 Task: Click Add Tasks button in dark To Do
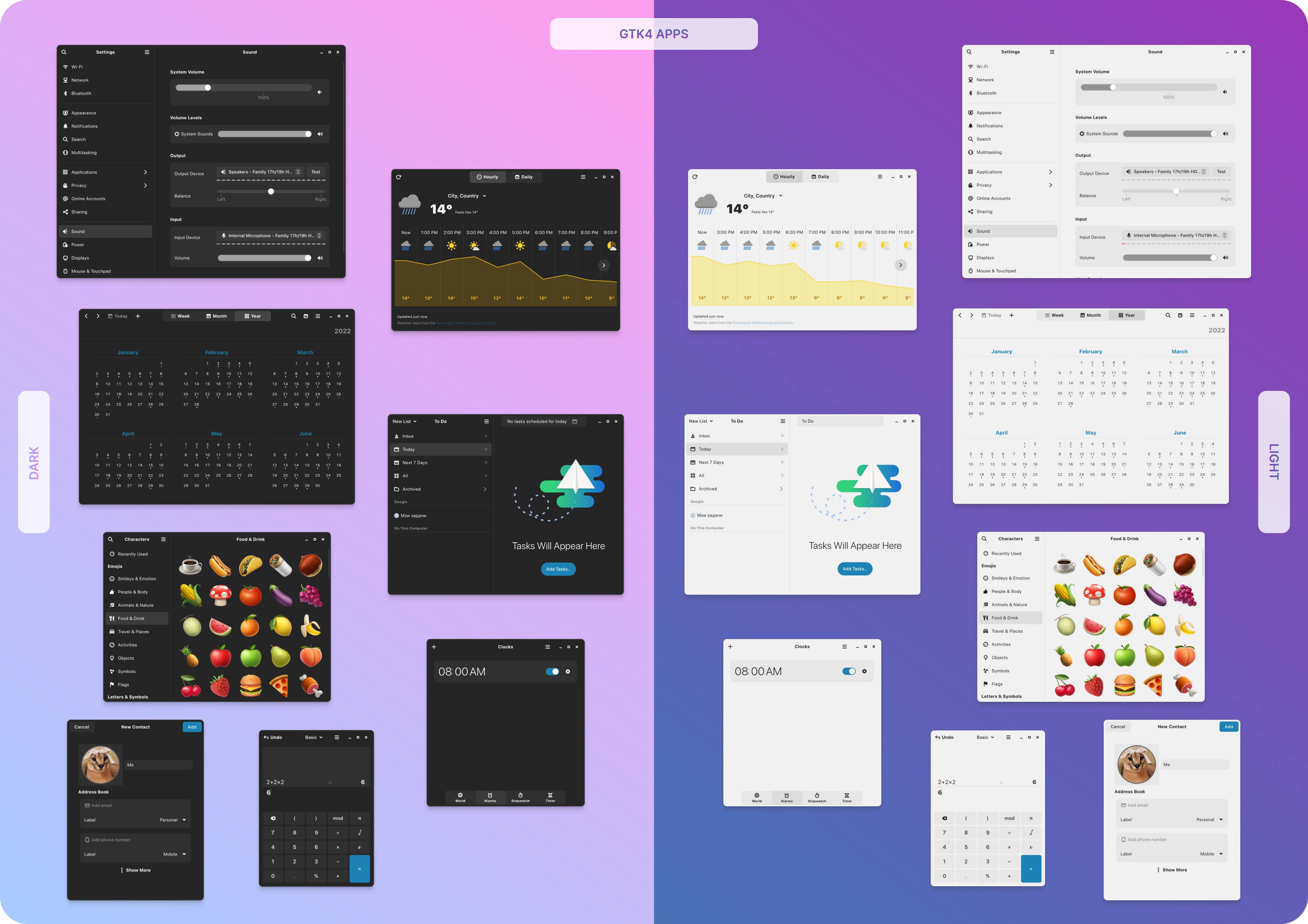click(x=558, y=569)
